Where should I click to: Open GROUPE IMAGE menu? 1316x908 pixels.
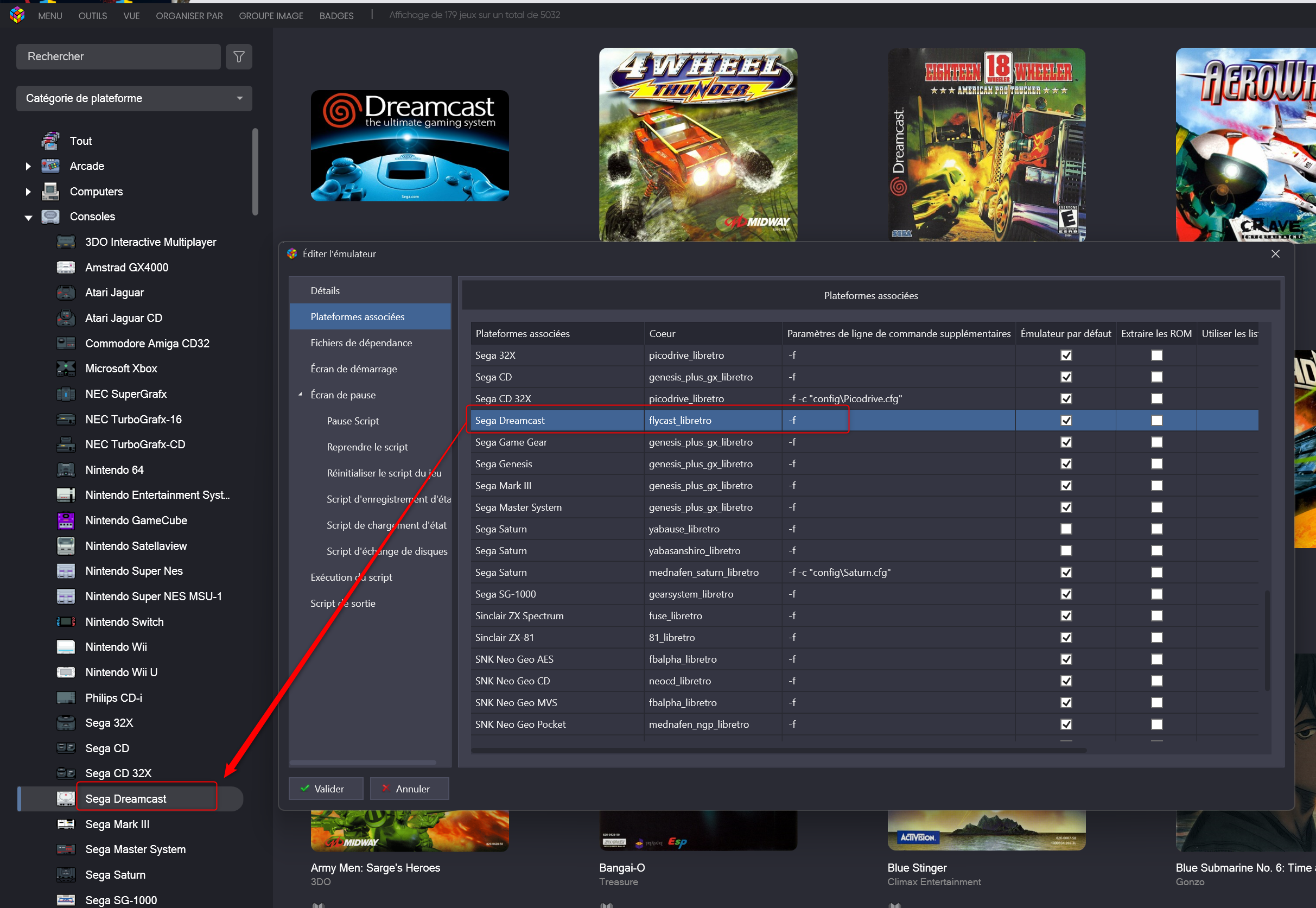271,15
